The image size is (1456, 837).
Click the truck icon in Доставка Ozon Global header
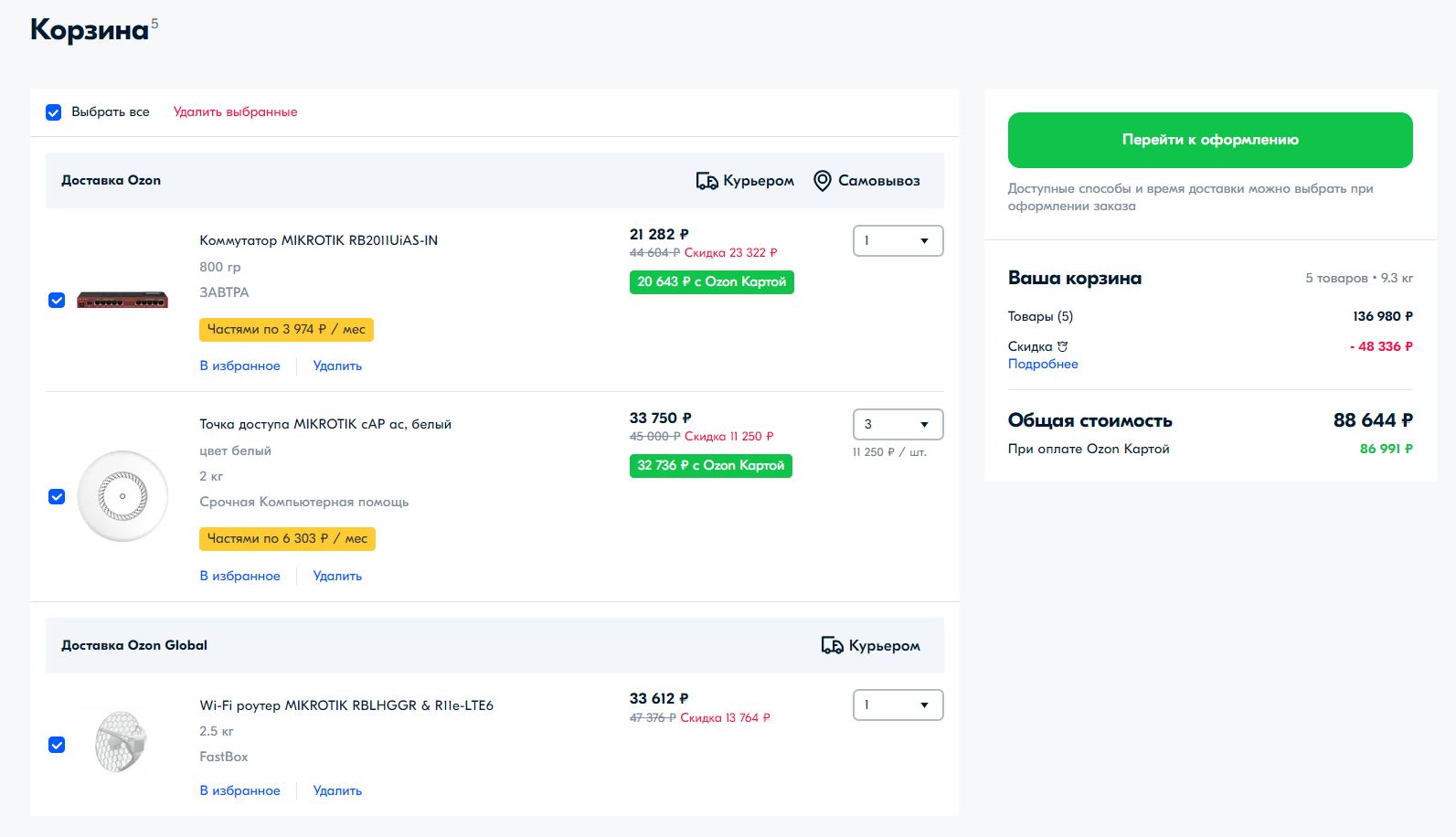pos(832,646)
